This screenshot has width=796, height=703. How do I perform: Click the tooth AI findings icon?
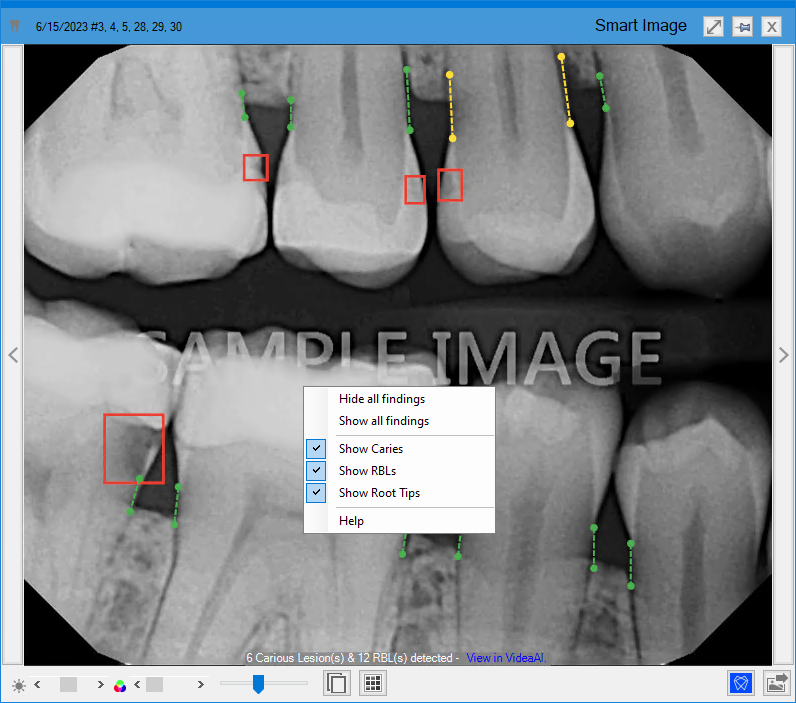[x=741, y=684]
